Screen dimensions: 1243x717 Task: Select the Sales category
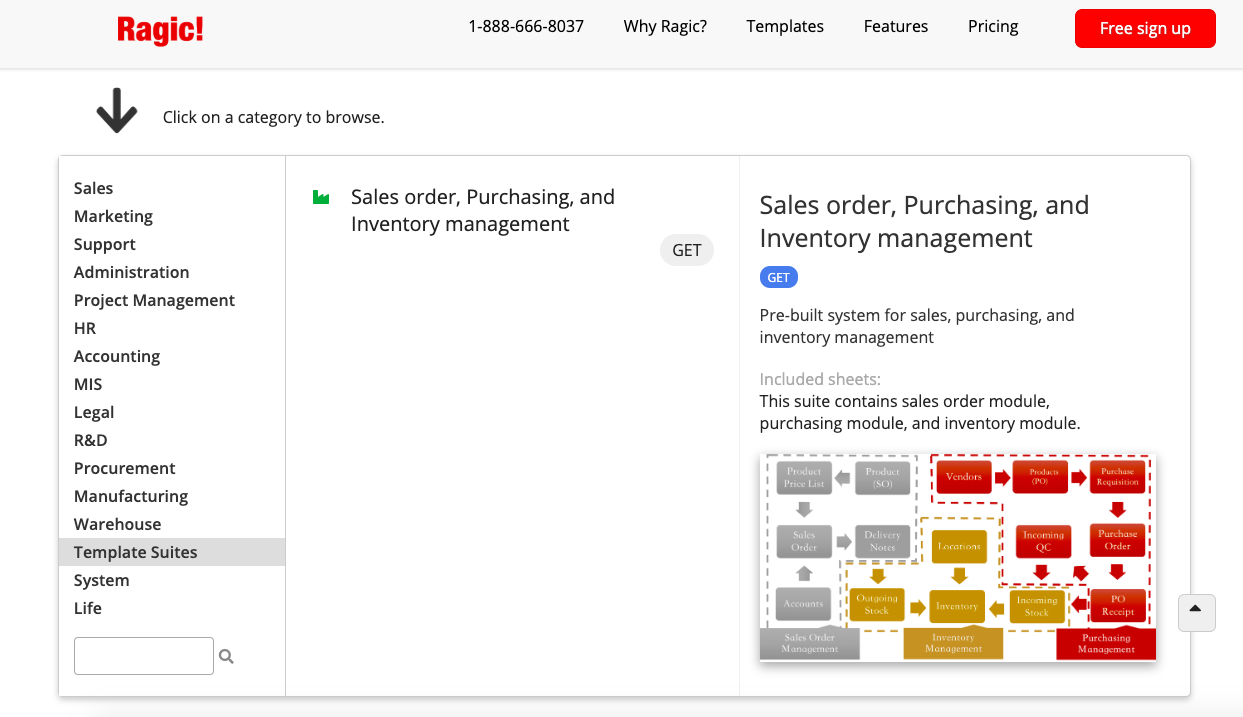[93, 188]
